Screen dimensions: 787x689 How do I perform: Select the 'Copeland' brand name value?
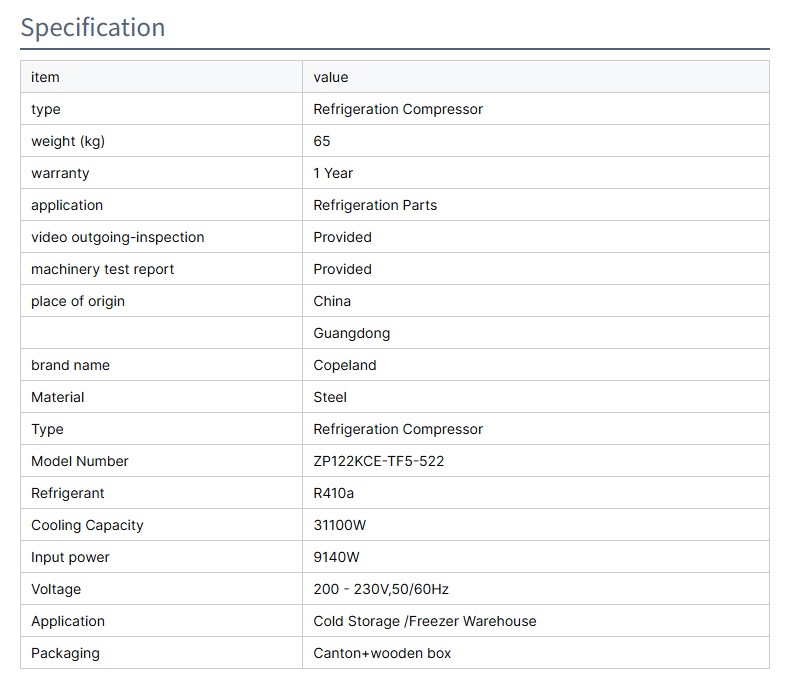(x=345, y=365)
